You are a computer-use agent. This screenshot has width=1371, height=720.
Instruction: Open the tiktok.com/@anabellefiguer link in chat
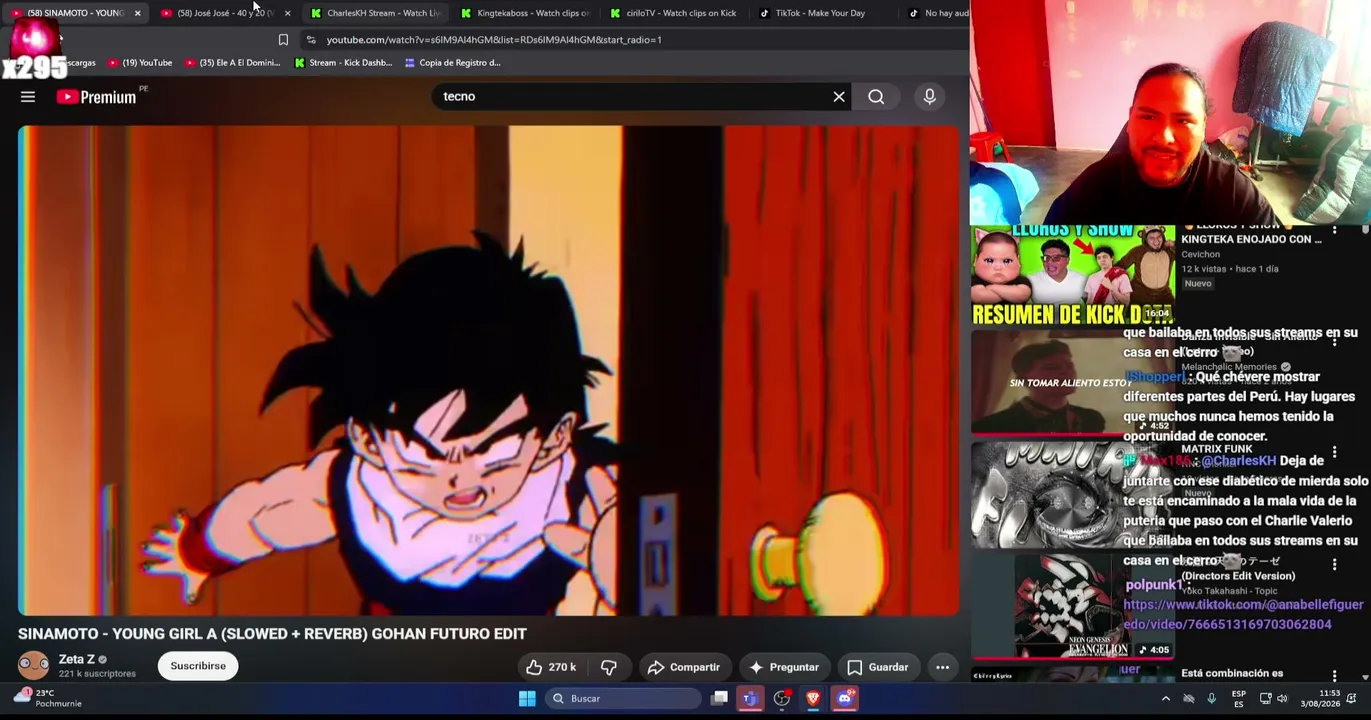pos(1242,614)
